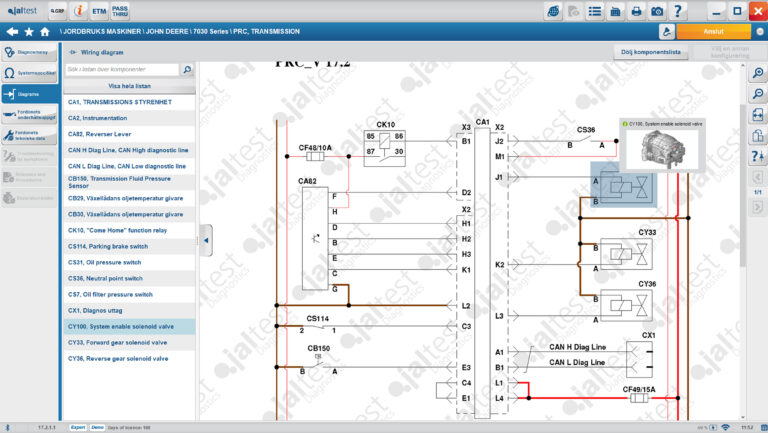Image resolution: width=768 pixels, height=433 pixels.
Task: Click the Bluetooth icon in status bar
Action: (x=7, y=428)
